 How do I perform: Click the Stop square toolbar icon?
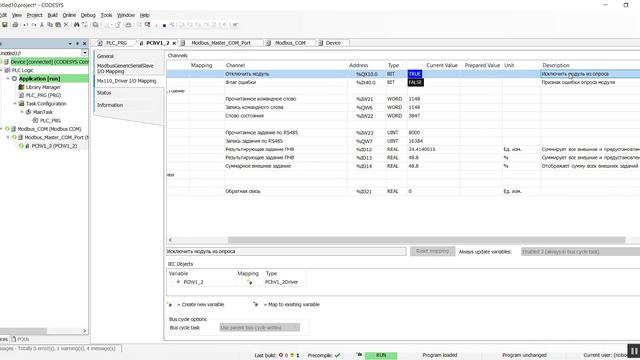(164, 25)
